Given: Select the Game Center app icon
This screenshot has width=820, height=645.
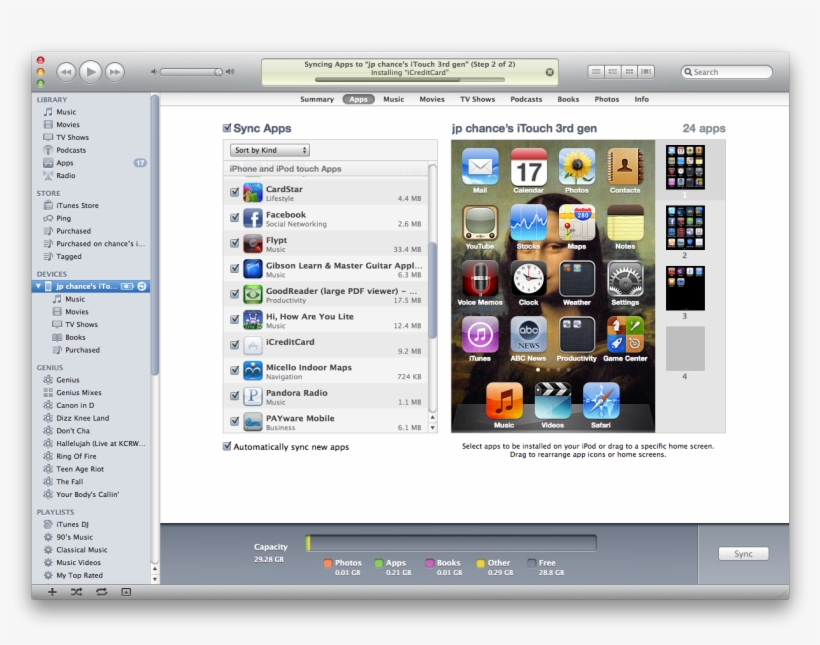Looking at the screenshot, I should coord(625,335).
